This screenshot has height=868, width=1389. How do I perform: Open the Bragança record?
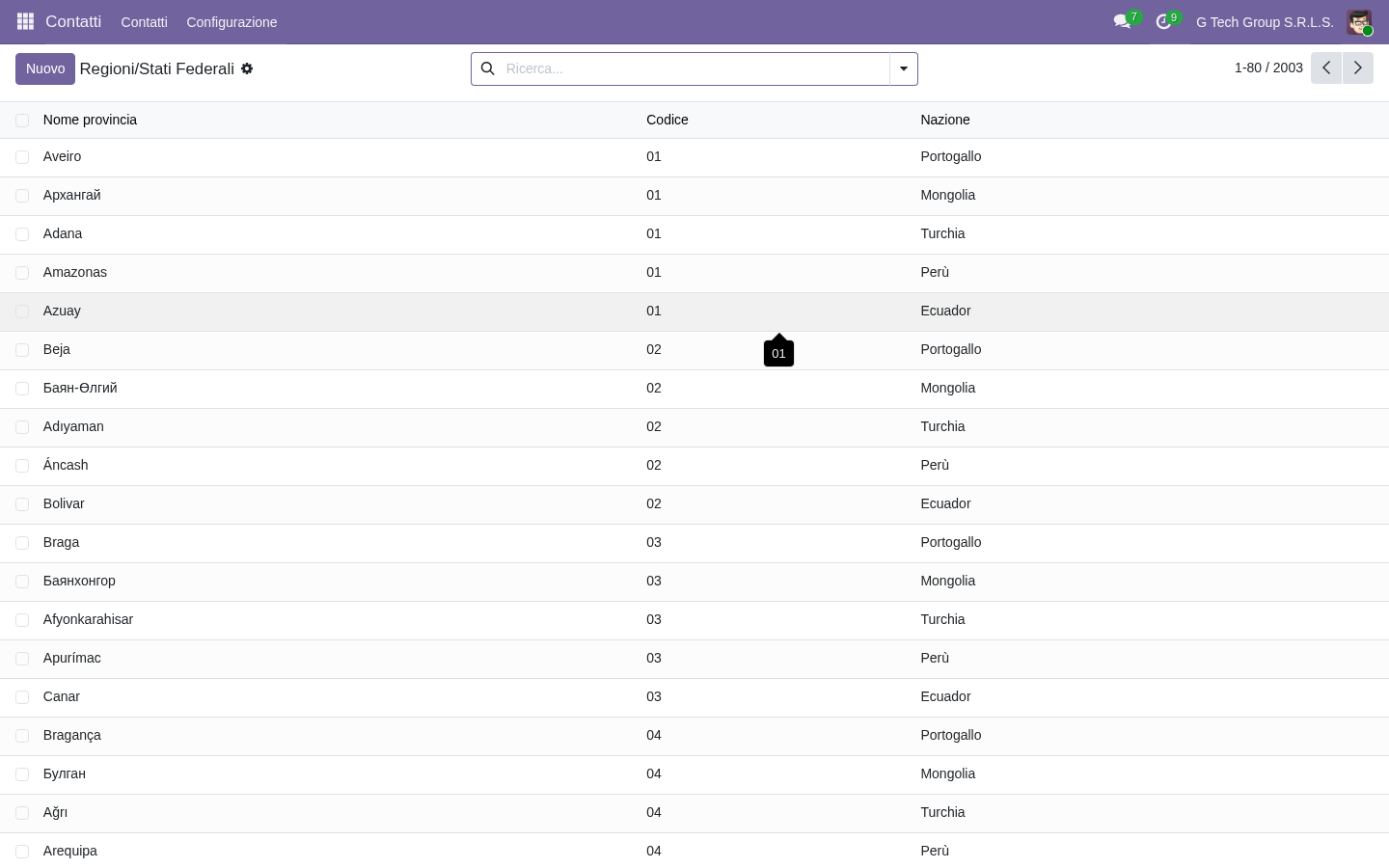click(72, 735)
